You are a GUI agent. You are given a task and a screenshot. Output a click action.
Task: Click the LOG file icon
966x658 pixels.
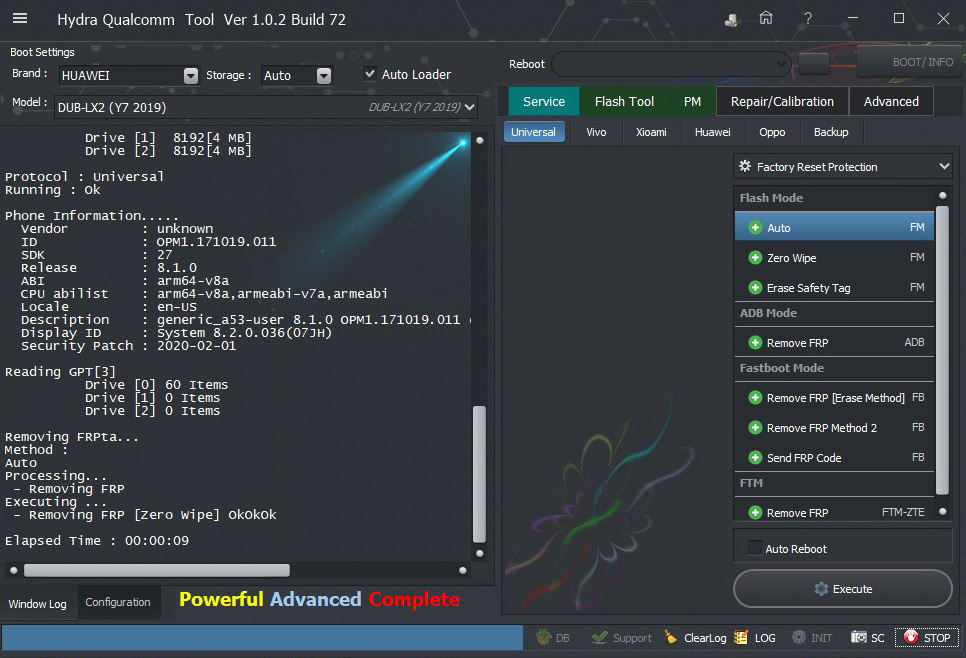click(741, 637)
